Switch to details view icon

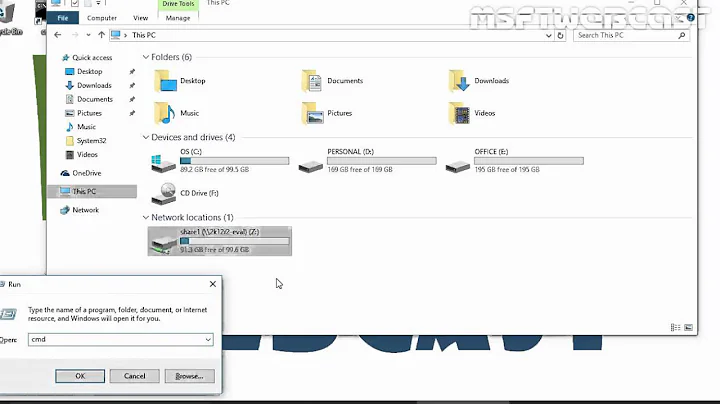(675, 327)
